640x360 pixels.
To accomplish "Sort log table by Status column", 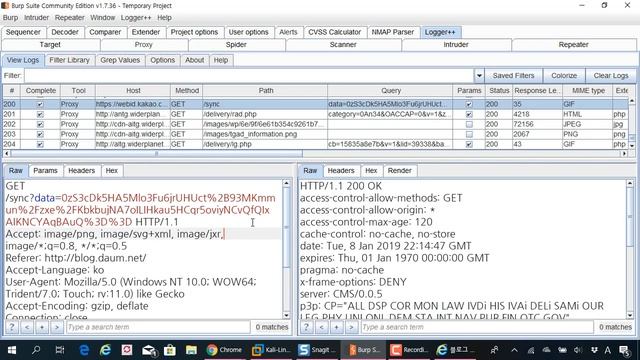I will coord(499,91).
